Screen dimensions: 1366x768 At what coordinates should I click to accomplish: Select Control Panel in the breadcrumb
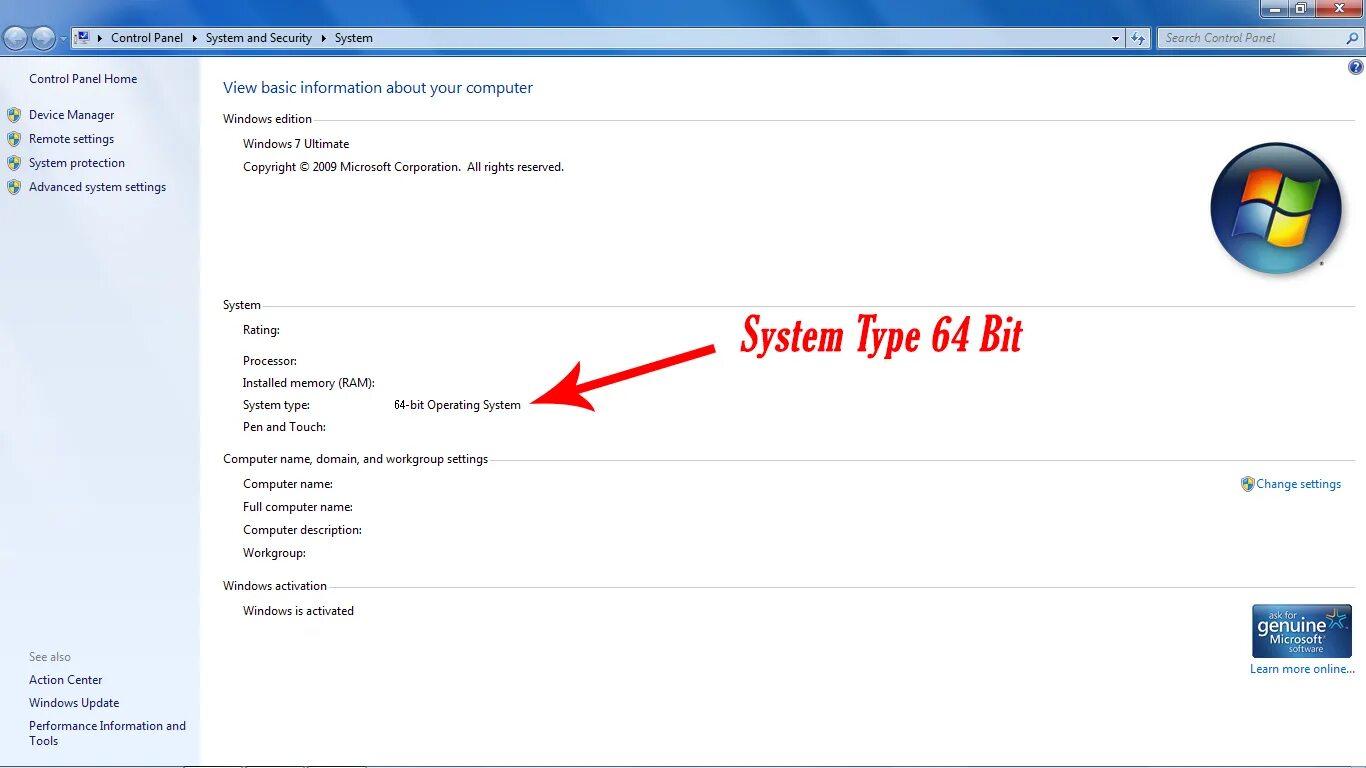(x=147, y=38)
